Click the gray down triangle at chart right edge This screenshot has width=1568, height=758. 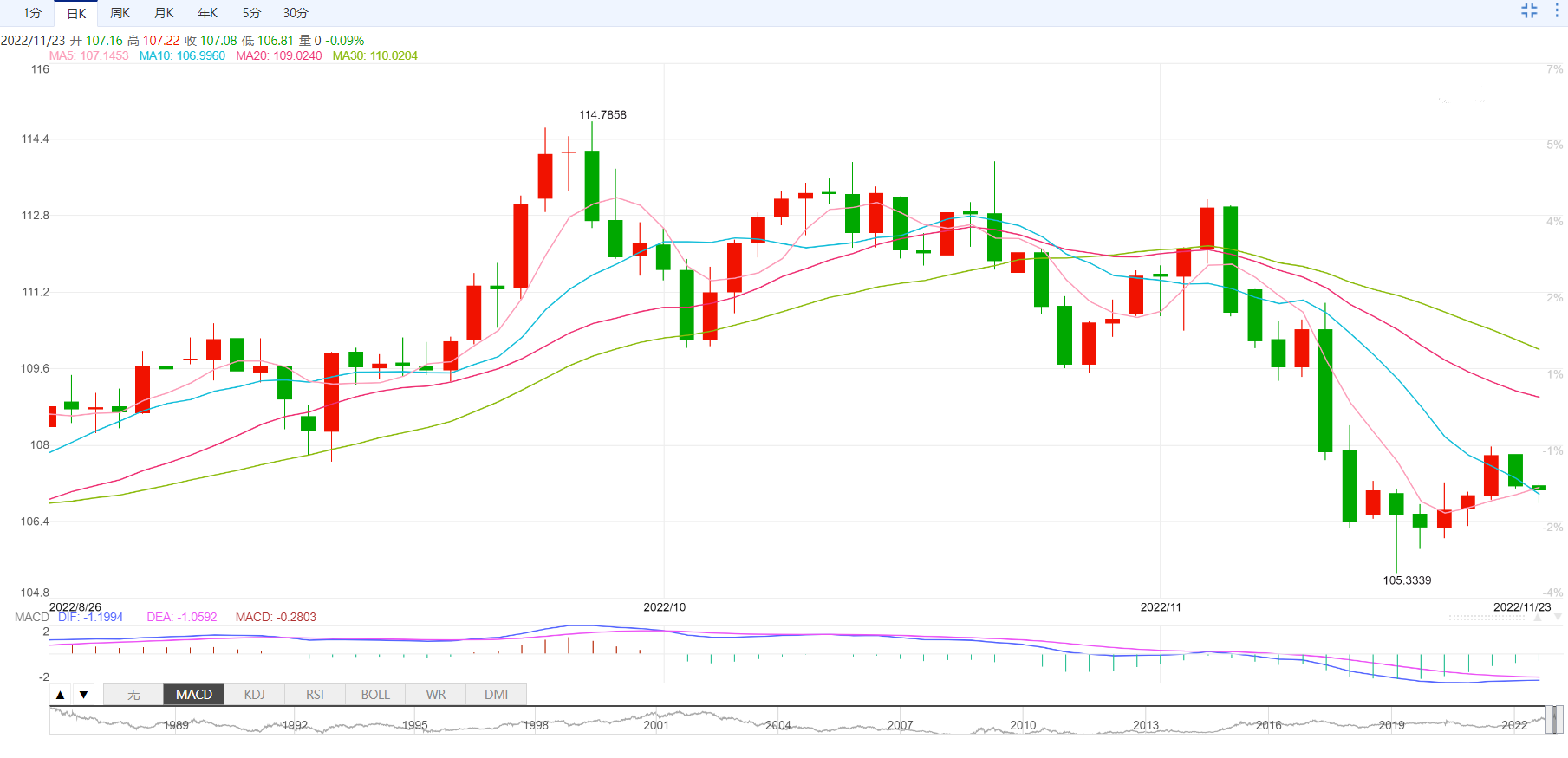1558,618
